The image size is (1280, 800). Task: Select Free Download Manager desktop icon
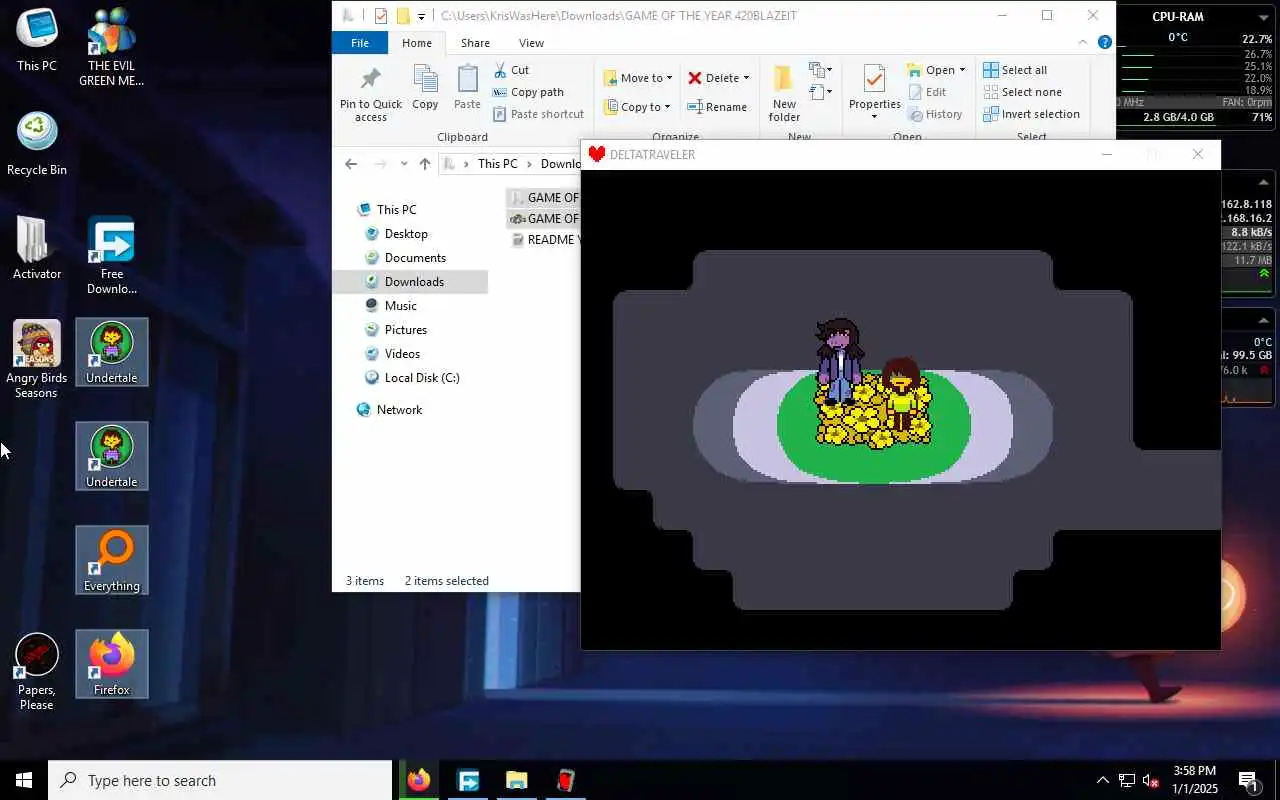click(112, 256)
